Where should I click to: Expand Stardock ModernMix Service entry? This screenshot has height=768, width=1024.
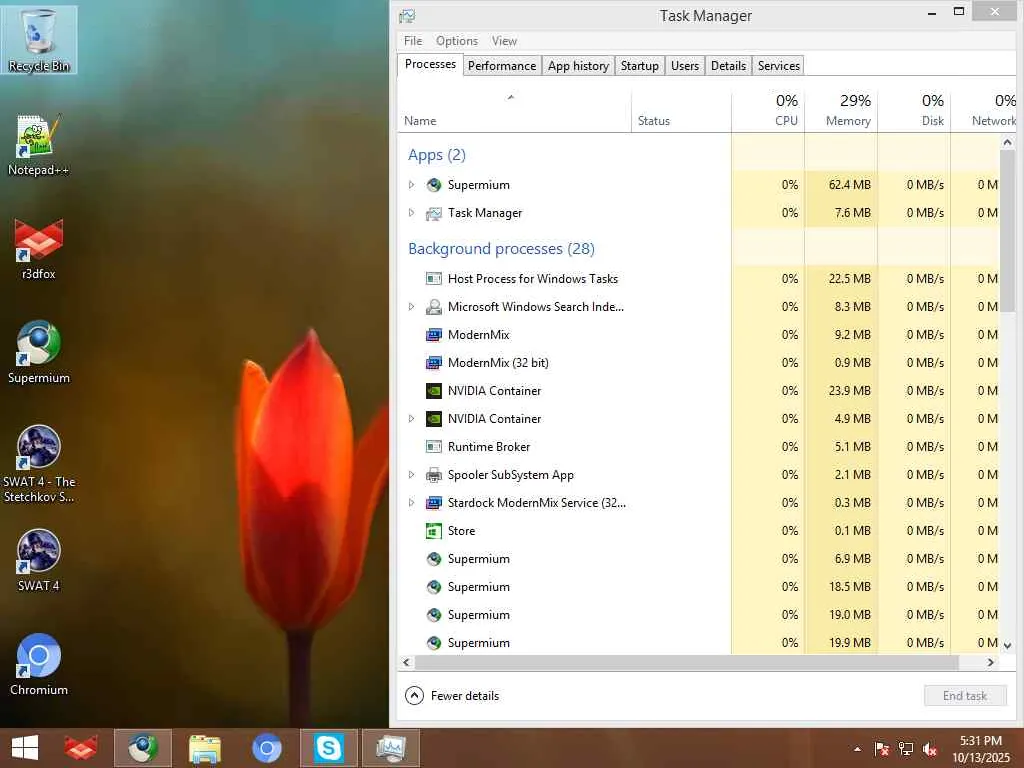click(x=411, y=503)
